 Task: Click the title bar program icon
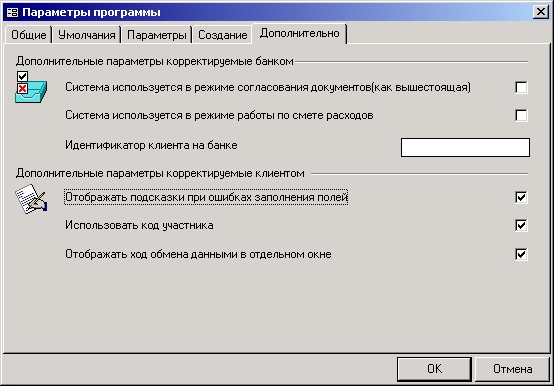pyautogui.click(x=12, y=12)
